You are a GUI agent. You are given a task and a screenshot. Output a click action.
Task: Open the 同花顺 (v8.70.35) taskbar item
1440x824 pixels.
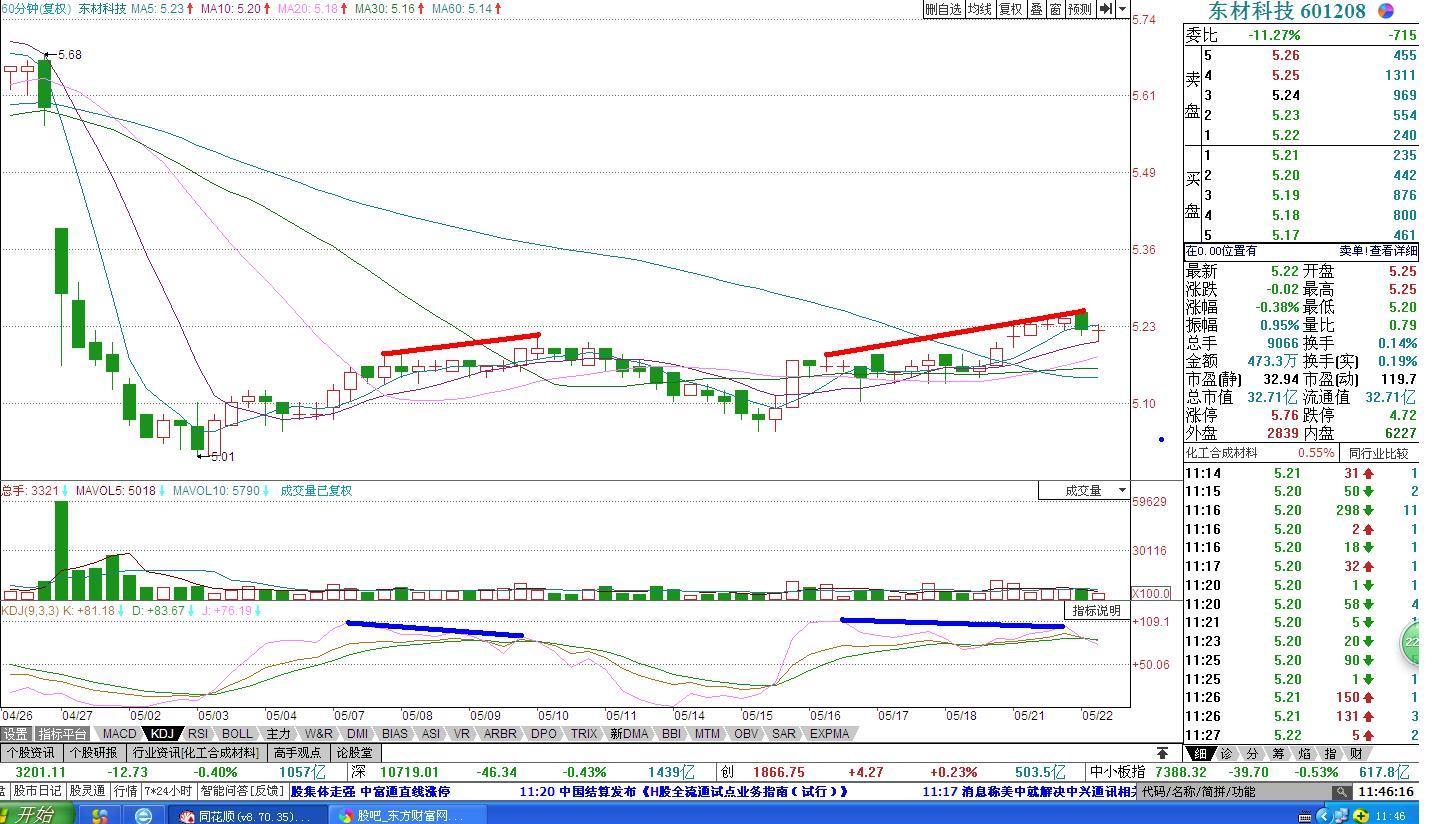point(250,815)
